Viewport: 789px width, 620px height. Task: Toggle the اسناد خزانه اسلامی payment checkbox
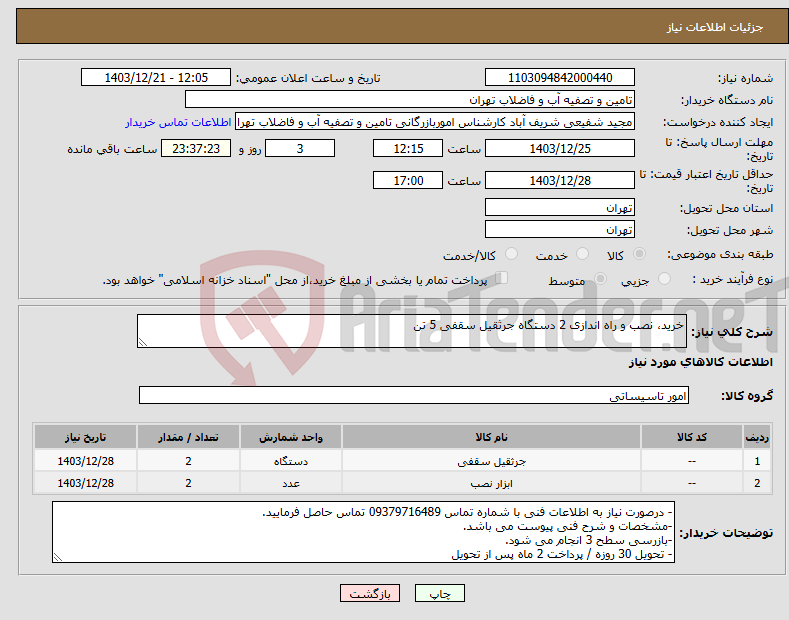tap(502, 278)
